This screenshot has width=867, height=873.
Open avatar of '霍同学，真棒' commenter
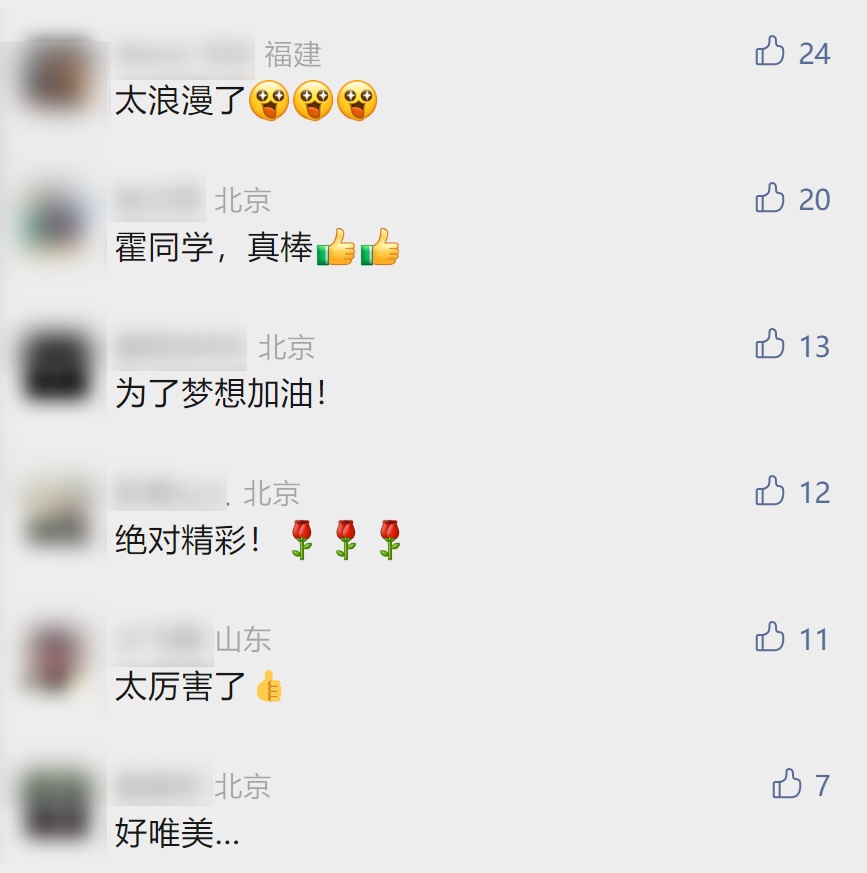point(58,222)
